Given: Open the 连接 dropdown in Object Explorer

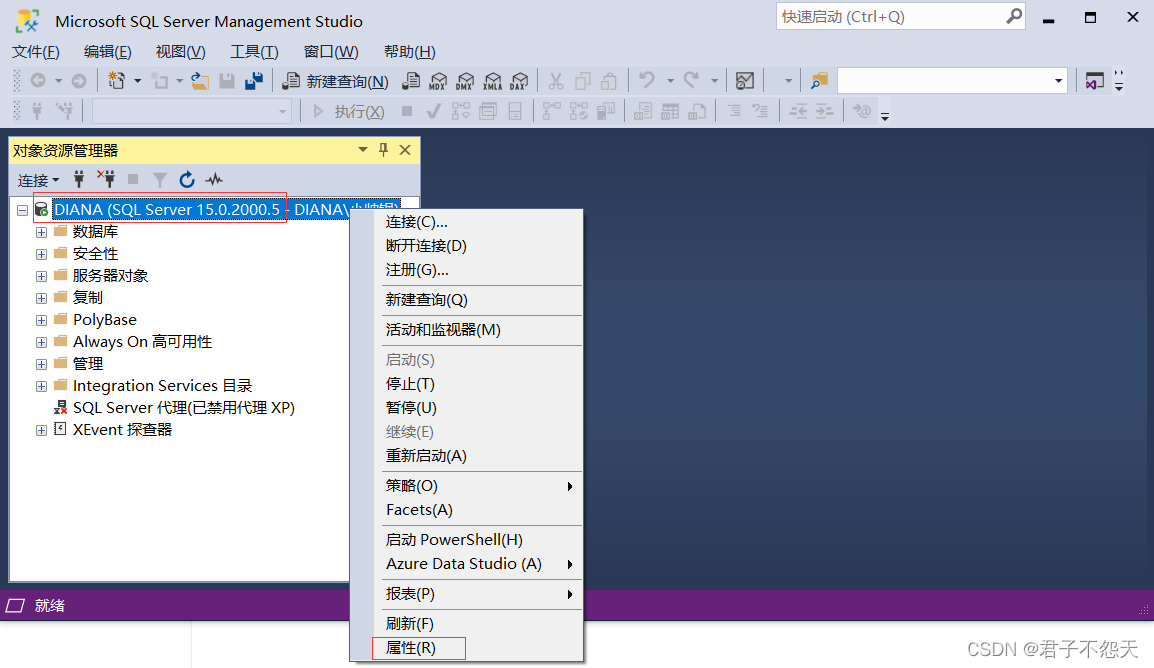Looking at the screenshot, I should (38, 180).
